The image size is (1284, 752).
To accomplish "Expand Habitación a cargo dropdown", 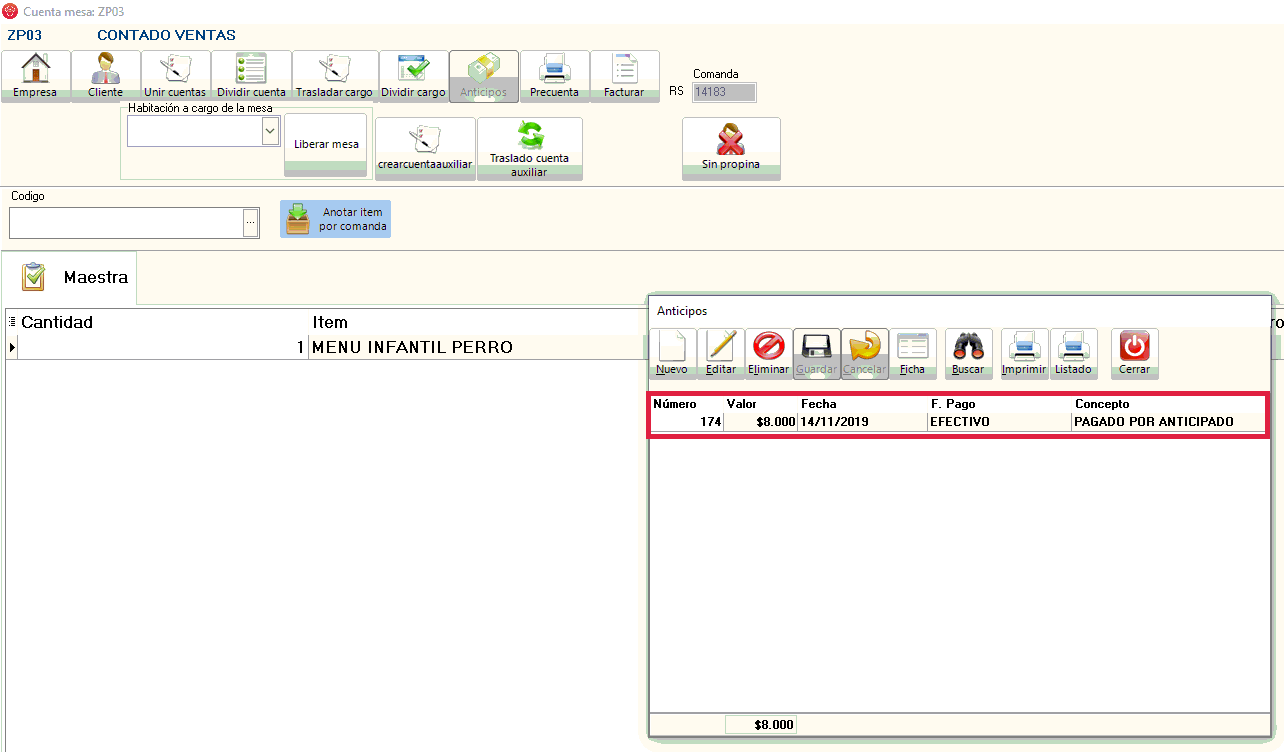I will coord(269,131).
